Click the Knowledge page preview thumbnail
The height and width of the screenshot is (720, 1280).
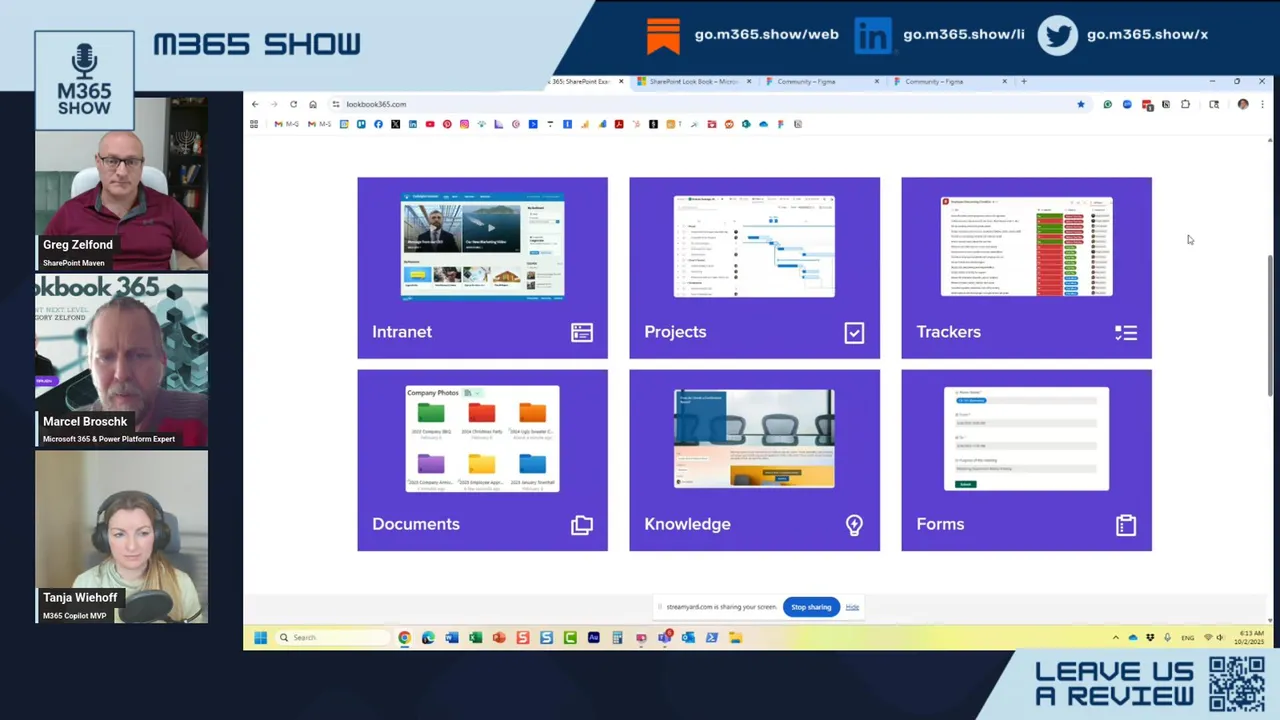tap(754, 438)
